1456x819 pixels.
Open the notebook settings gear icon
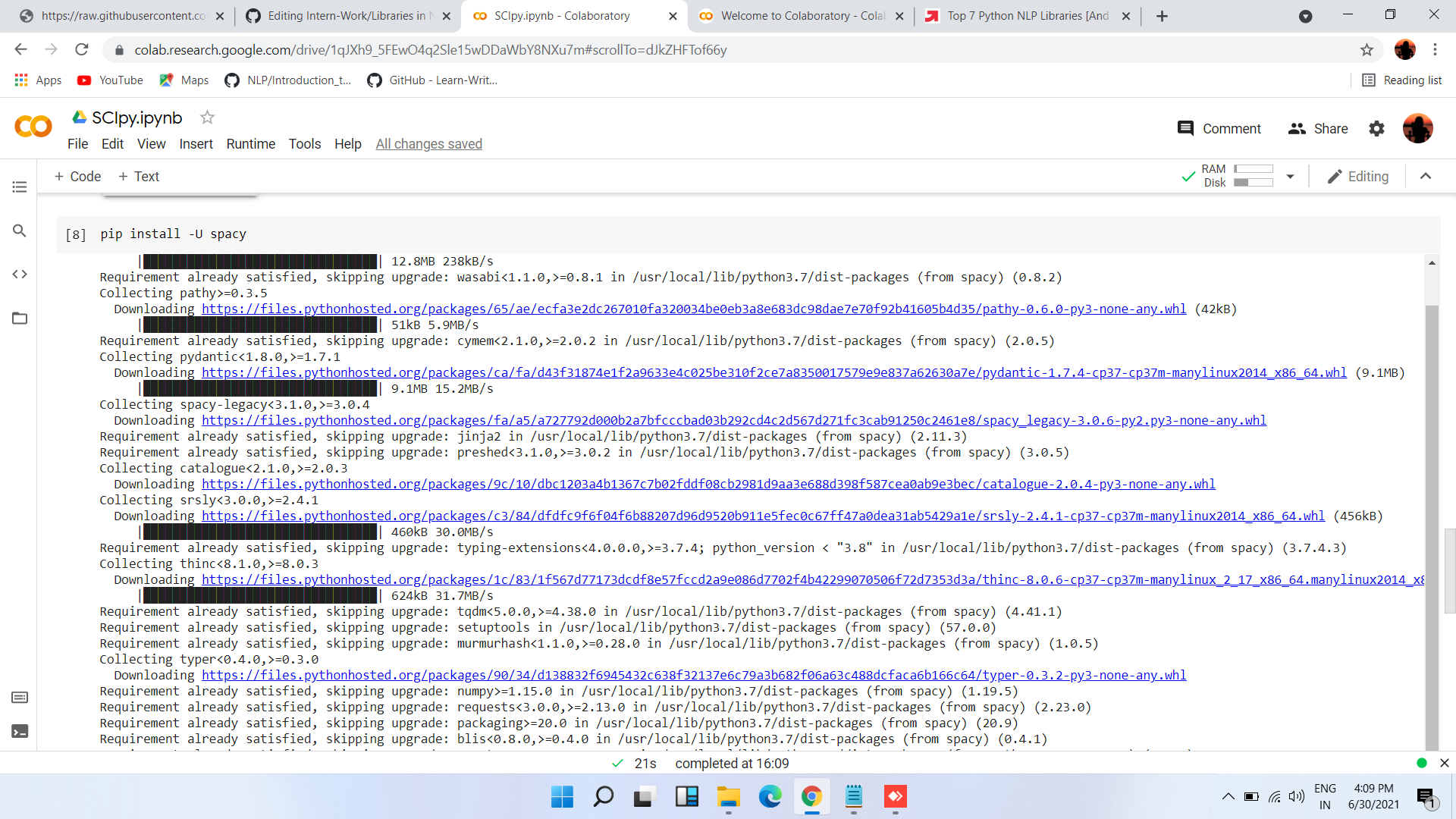point(1376,129)
